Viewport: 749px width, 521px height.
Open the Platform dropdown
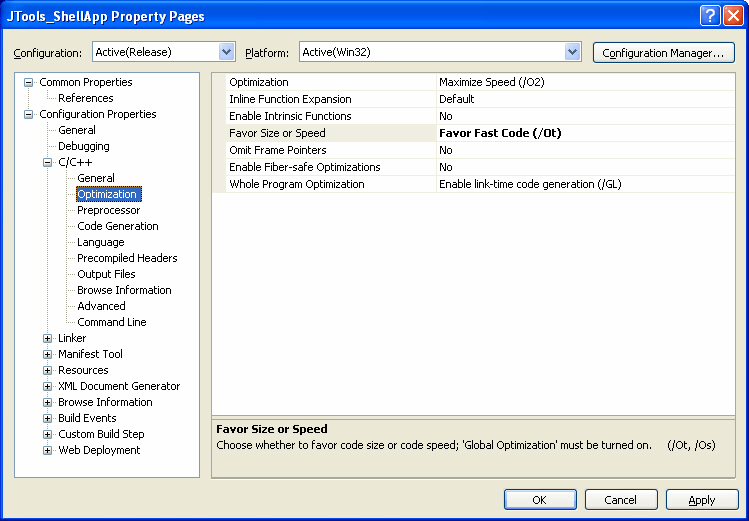point(572,52)
